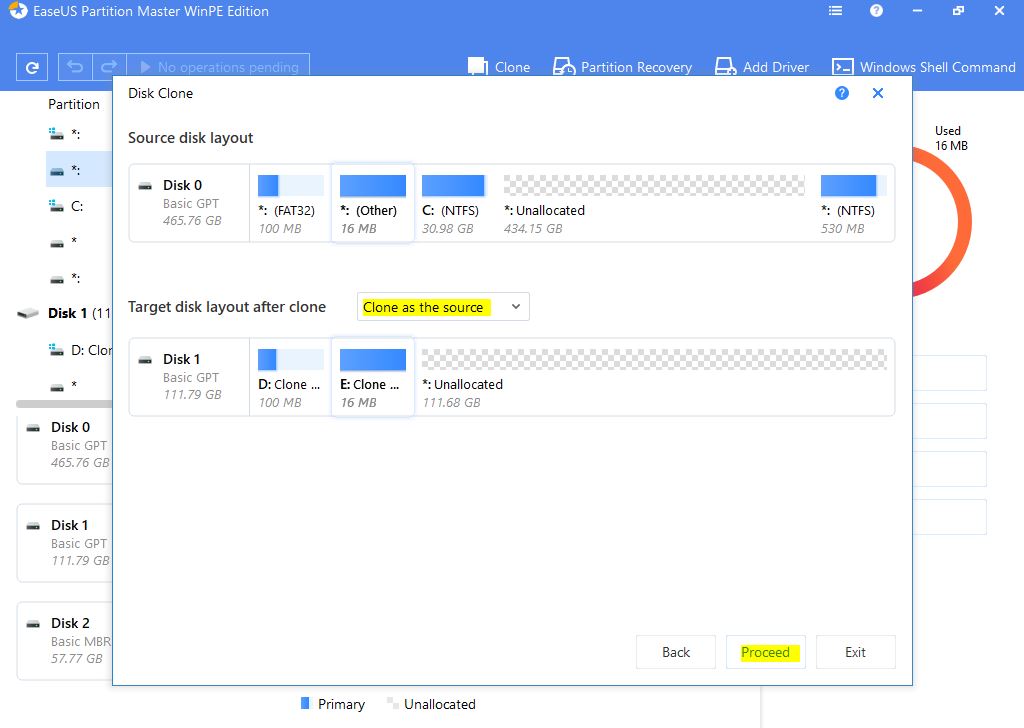Click the title bar help question mark
The width and height of the screenshot is (1024, 728).
[x=877, y=11]
